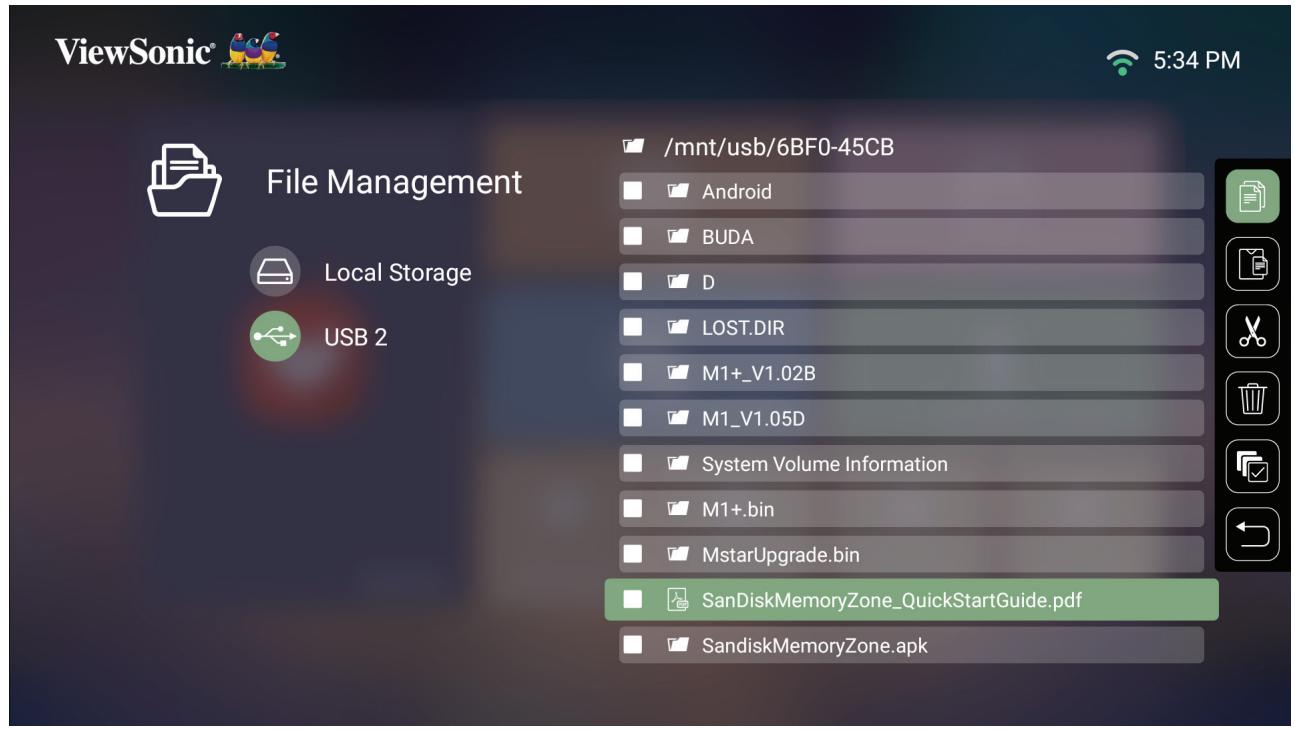Select the MstarUpgrade.bin file name
Image resolution: width=1295 pixels, height=730 pixels.
coord(781,554)
